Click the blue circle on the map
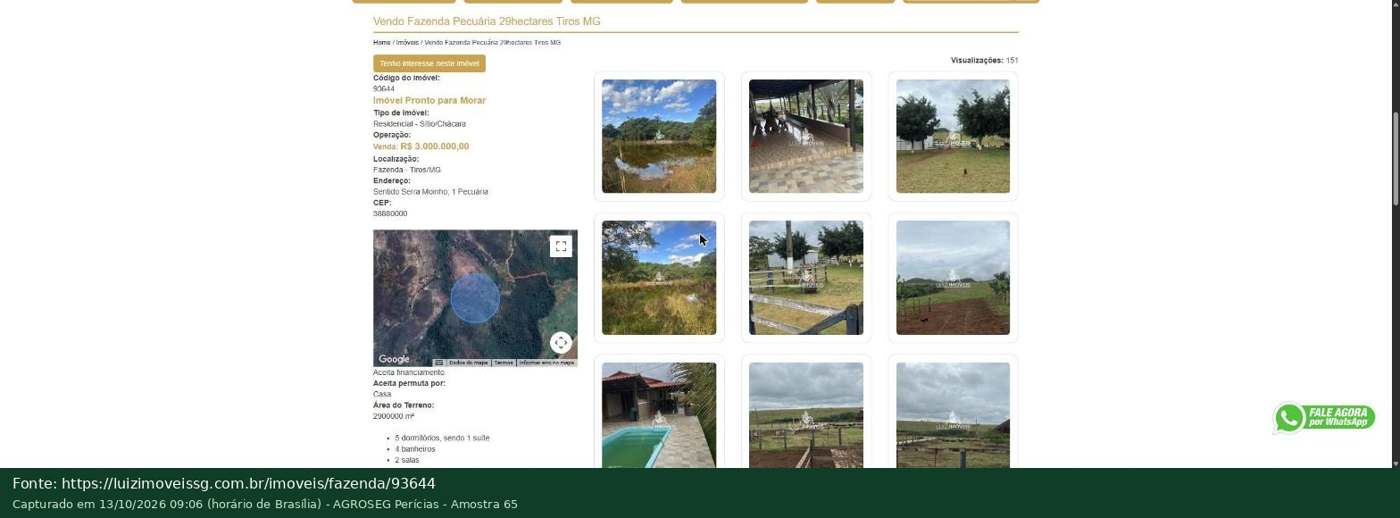The width and height of the screenshot is (1400, 518). pos(475,298)
